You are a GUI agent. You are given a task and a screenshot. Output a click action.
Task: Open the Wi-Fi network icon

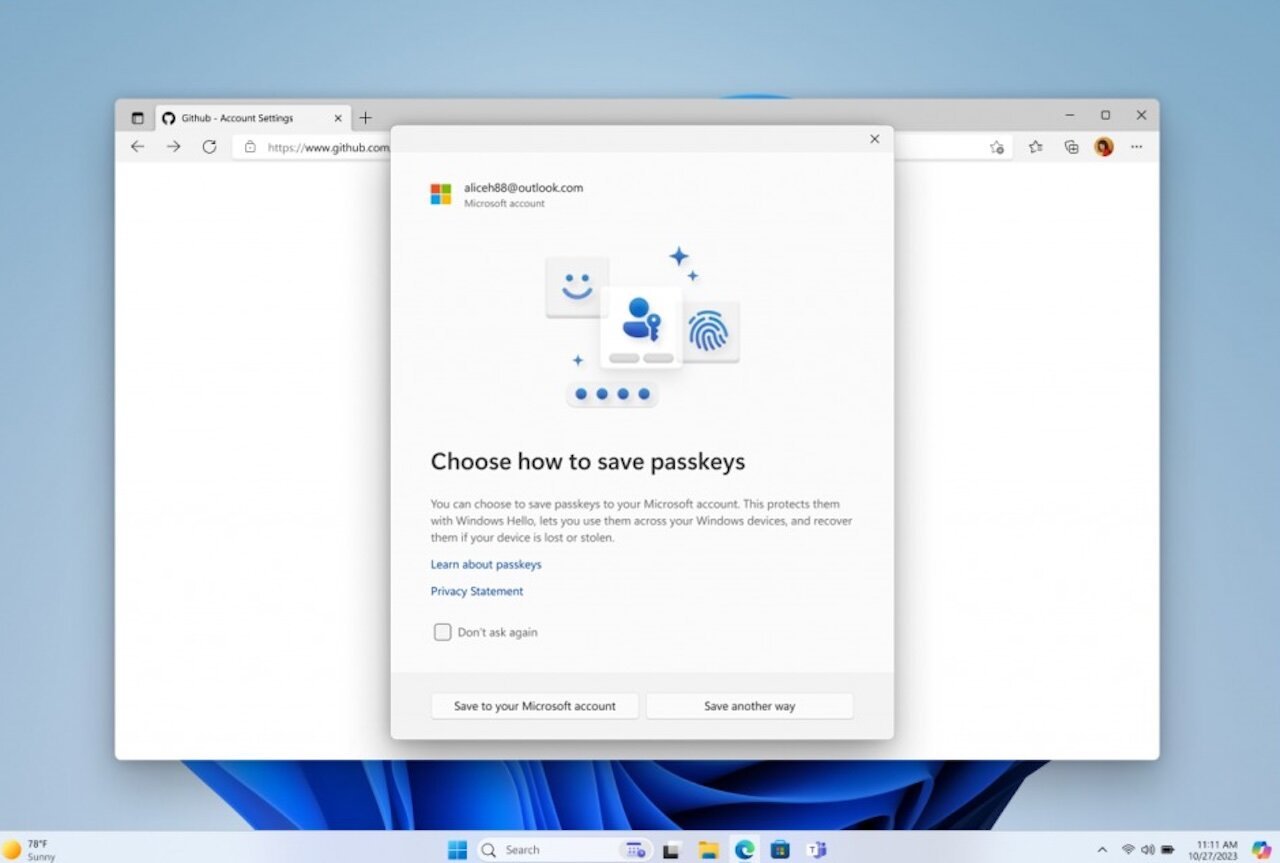point(1128,849)
